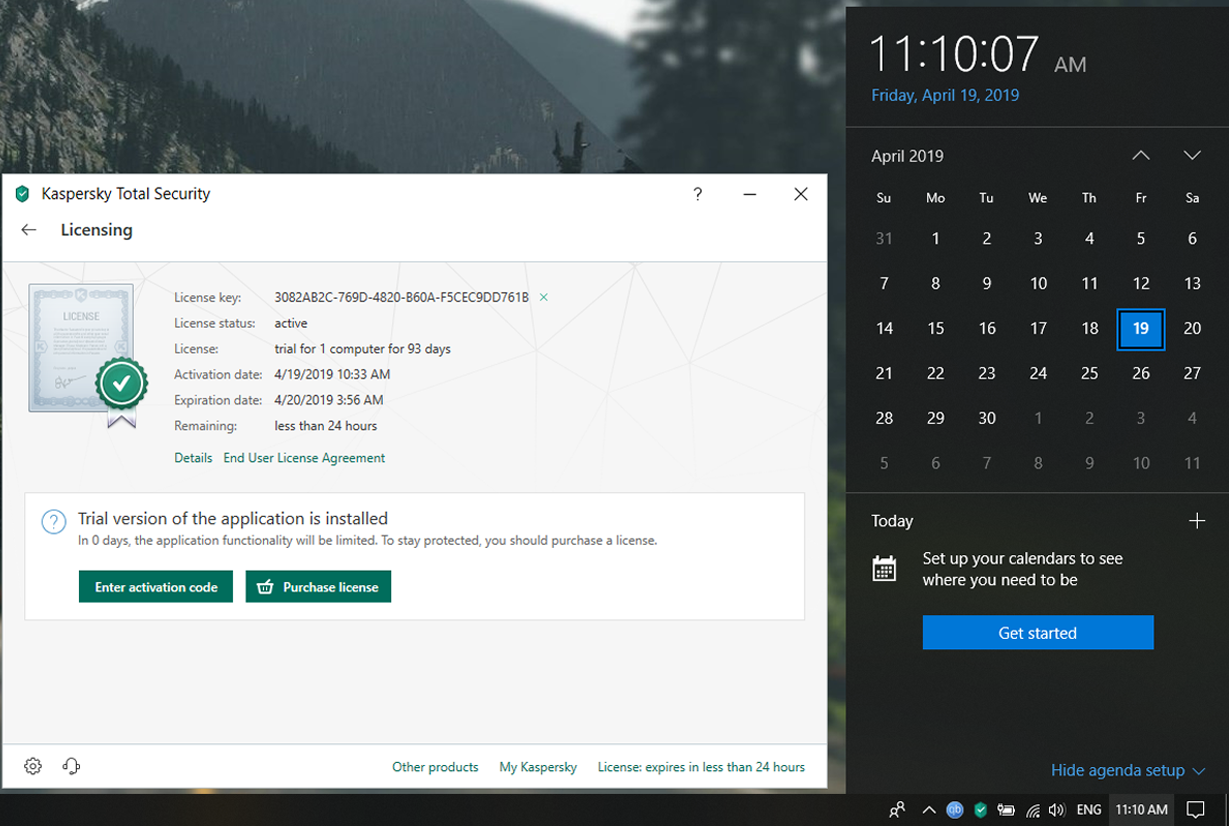The width and height of the screenshot is (1229, 826).
Task: Select April 7 in the calendar
Action: coord(884,284)
